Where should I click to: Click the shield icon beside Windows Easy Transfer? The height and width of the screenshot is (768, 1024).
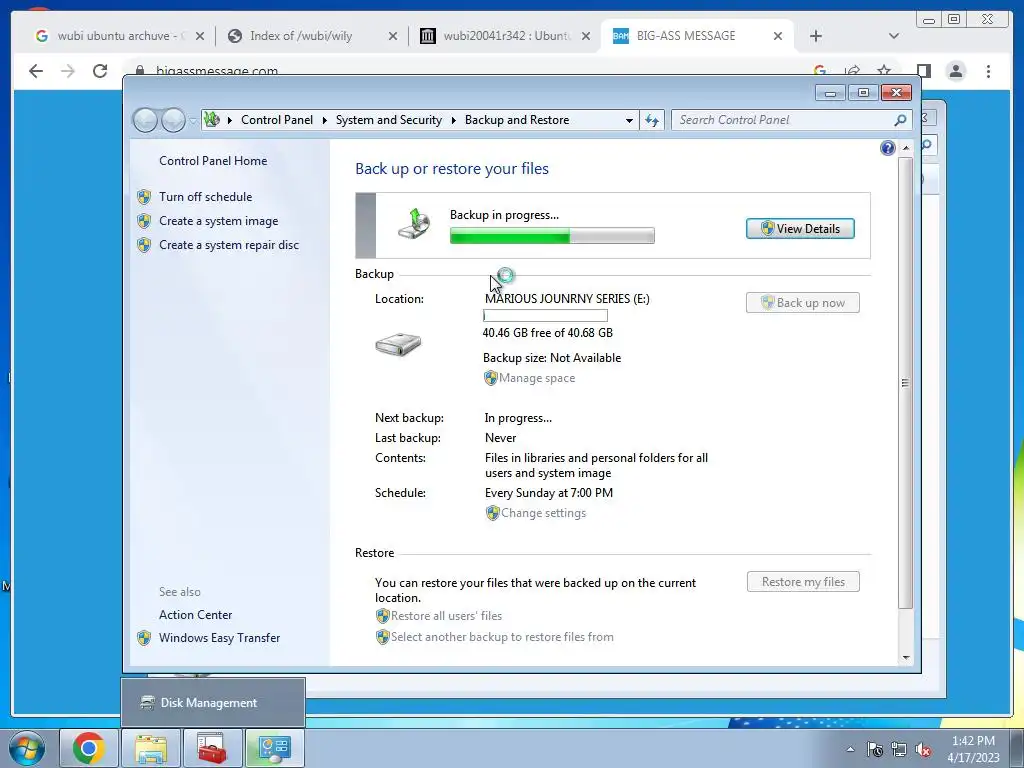point(144,638)
